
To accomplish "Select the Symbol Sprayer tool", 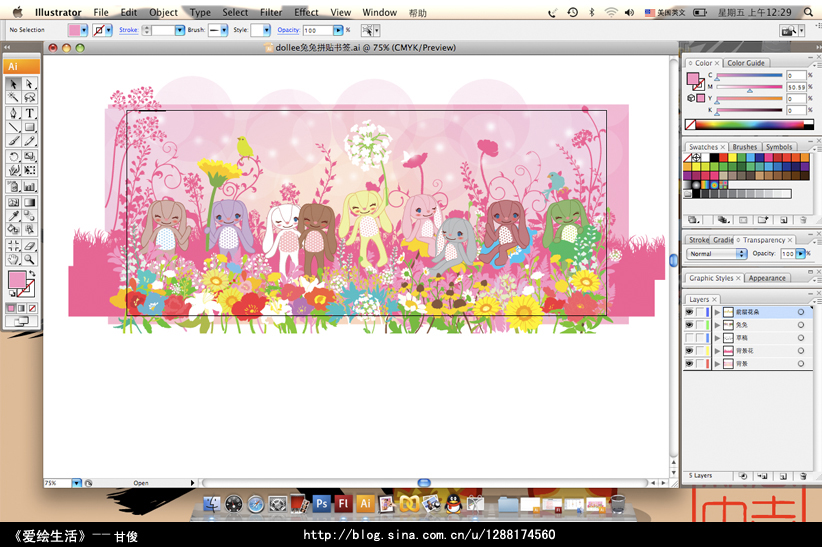I will point(14,186).
